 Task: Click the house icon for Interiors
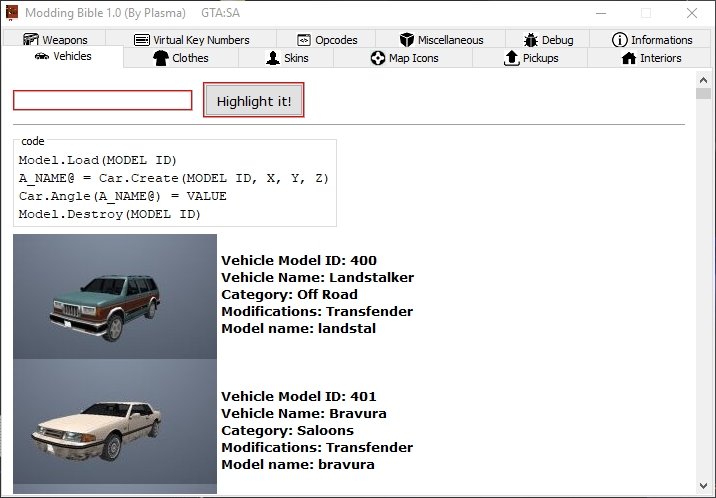629,58
